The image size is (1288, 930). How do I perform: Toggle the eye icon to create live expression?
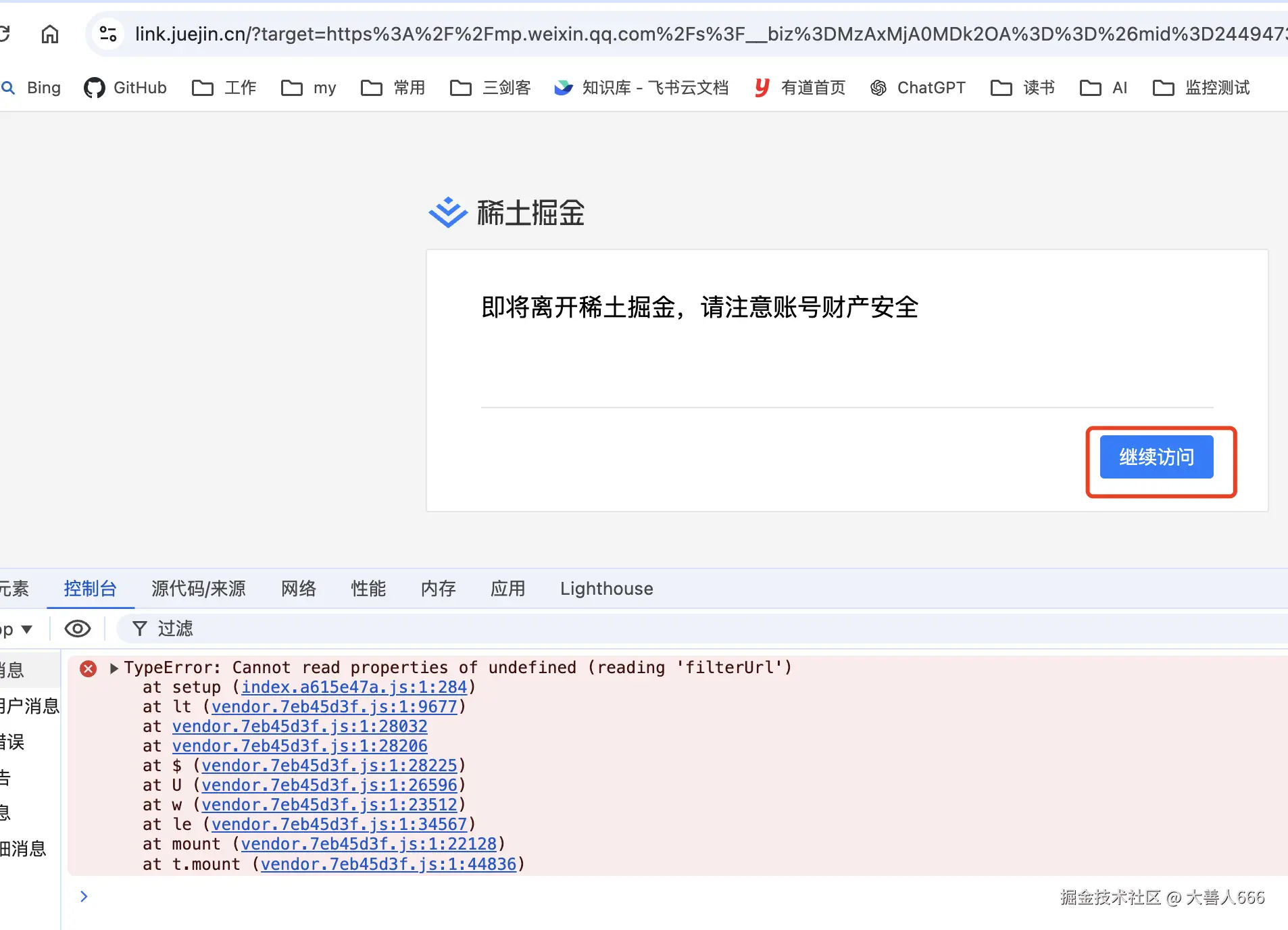pos(77,629)
